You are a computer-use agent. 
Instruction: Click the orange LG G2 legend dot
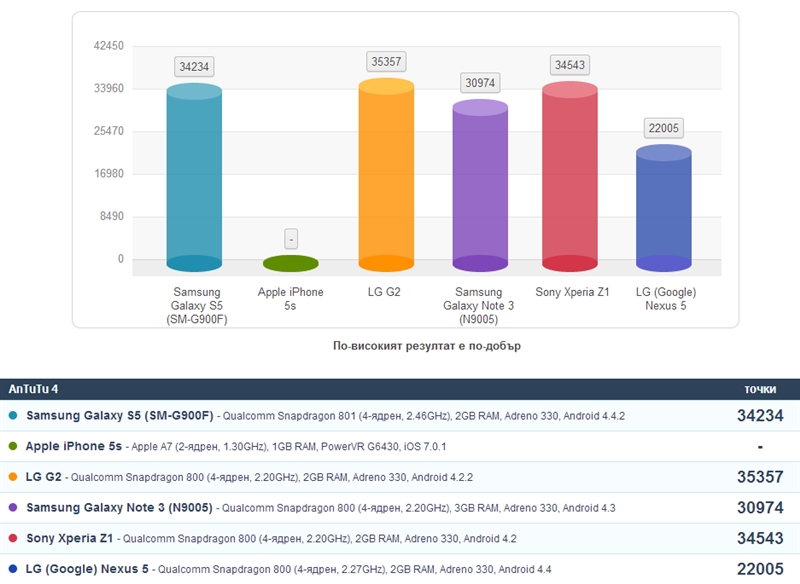(x=12, y=477)
